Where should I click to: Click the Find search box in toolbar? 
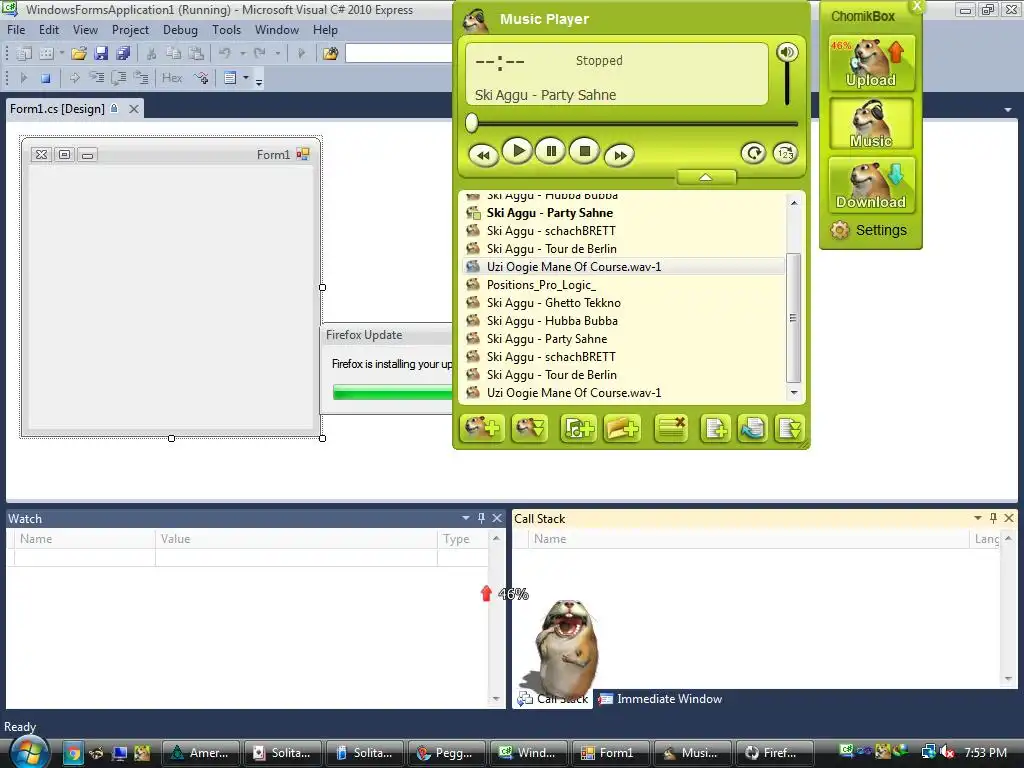click(x=399, y=53)
